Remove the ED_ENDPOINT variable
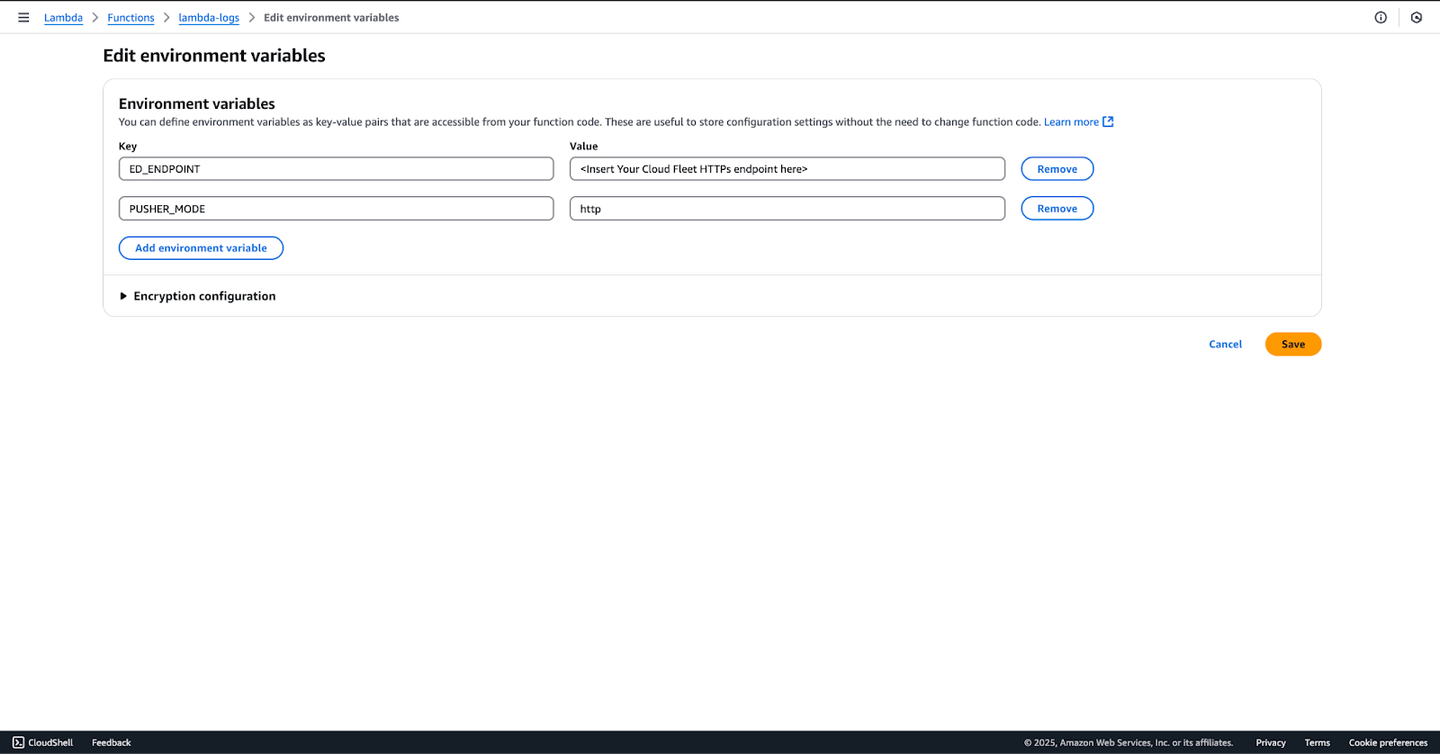 tap(1057, 169)
